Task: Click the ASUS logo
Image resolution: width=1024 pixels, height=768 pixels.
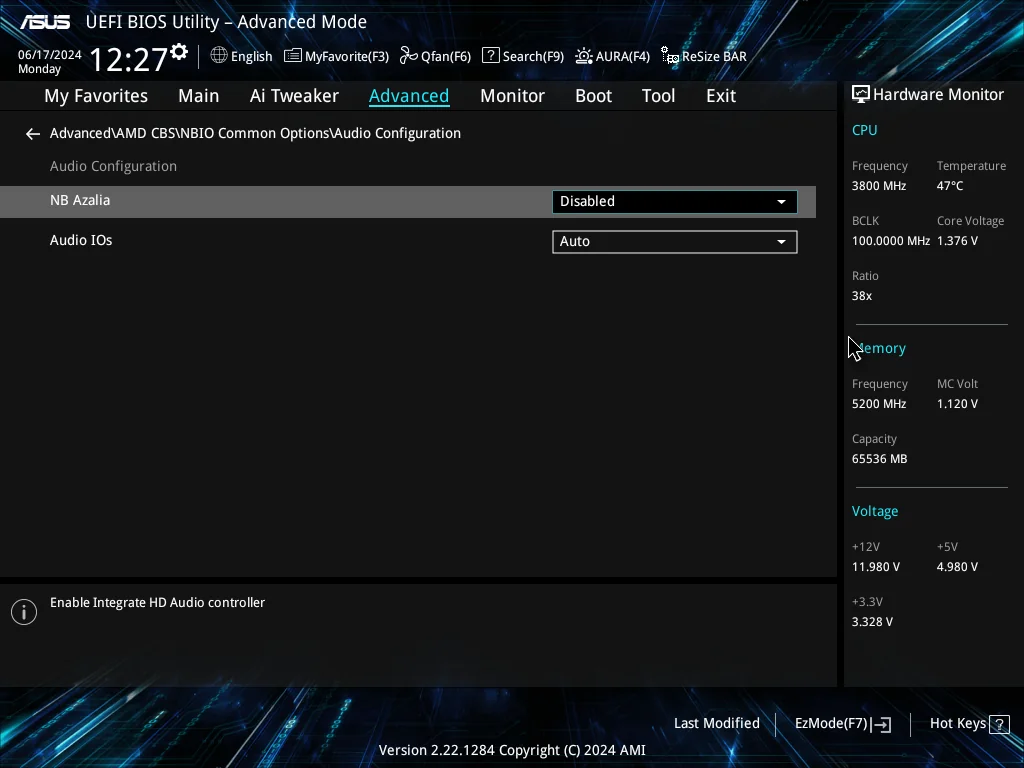Action: (45, 22)
